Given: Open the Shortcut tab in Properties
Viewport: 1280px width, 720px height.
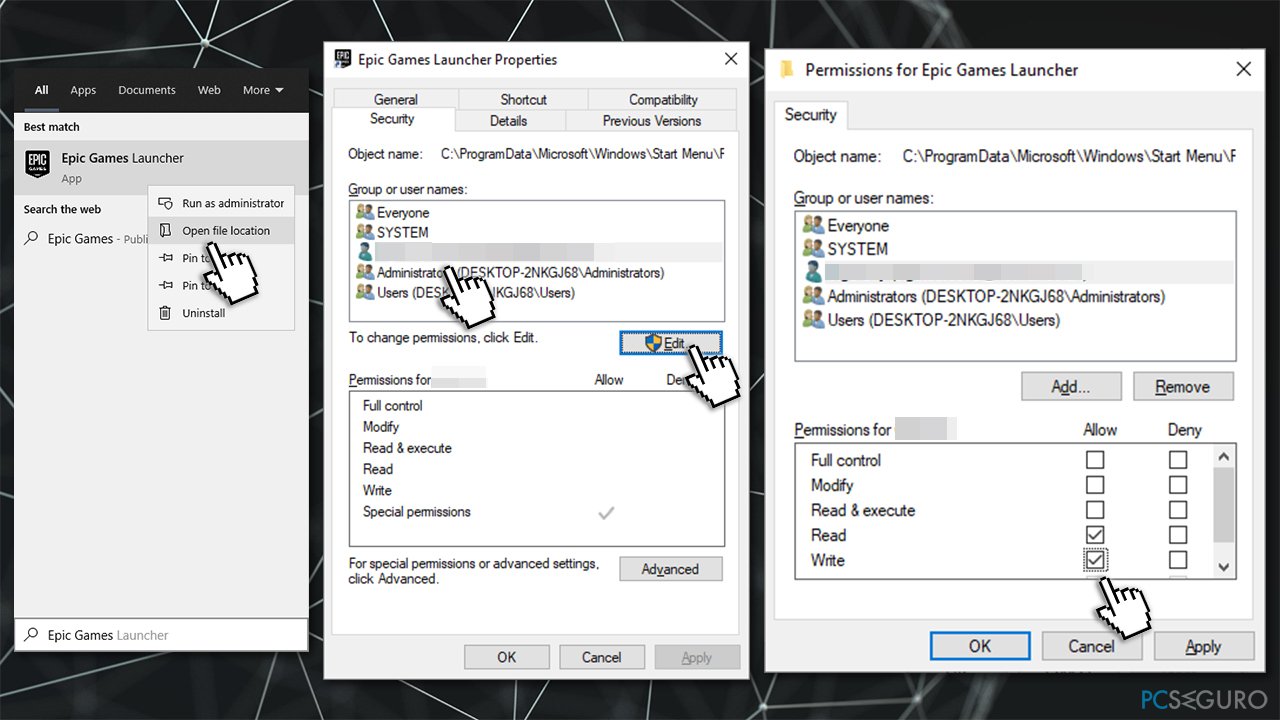Looking at the screenshot, I should point(523,99).
